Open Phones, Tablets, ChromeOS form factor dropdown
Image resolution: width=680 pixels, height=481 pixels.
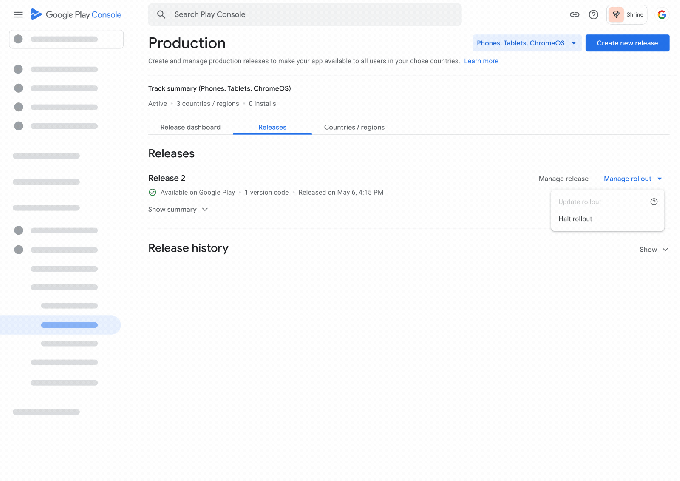[x=527, y=43]
